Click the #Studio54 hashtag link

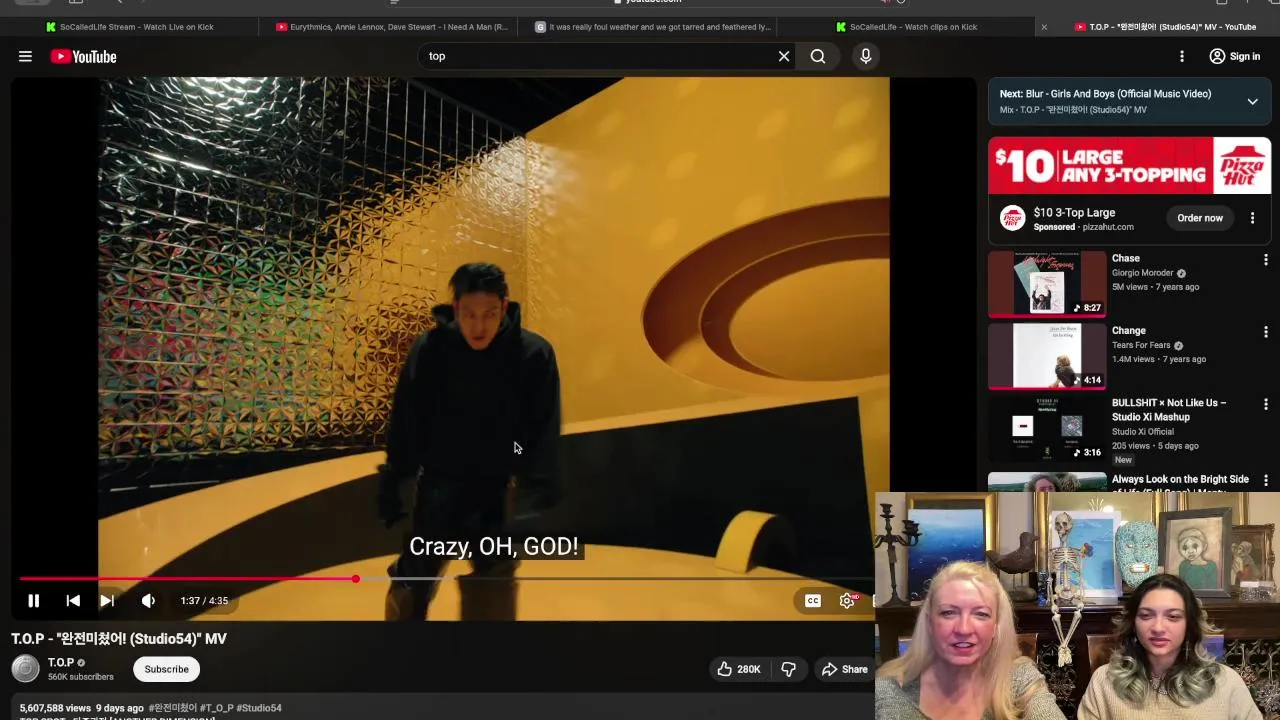click(259, 708)
